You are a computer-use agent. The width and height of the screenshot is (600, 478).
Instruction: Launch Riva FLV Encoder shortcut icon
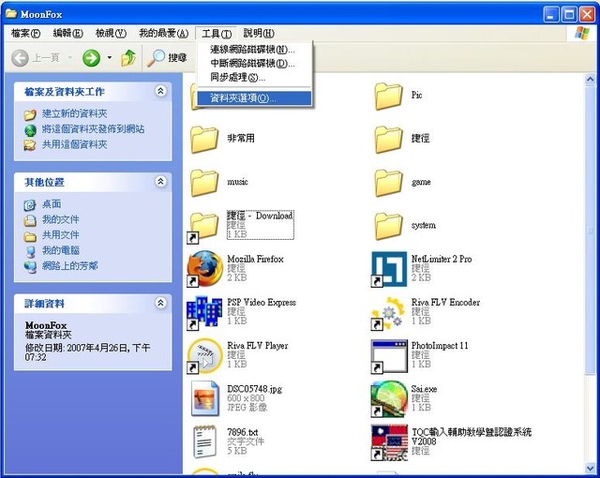(x=388, y=313)
